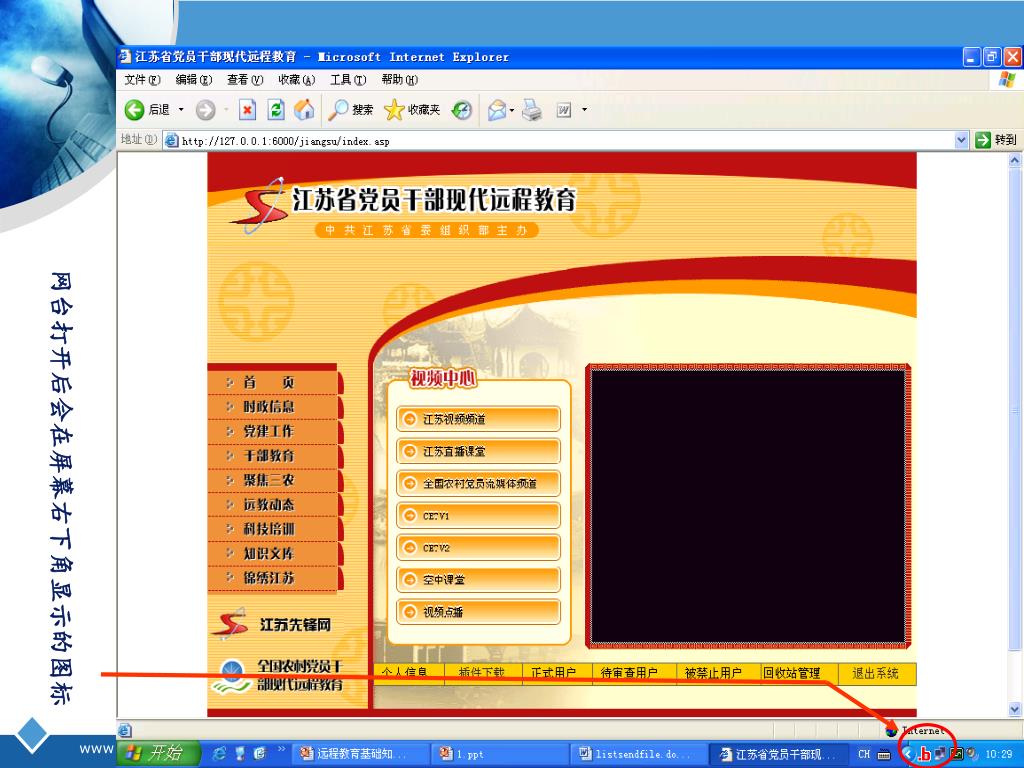Image resolution: width=1024 pixels, height=768 pixels.
Task: Select the CETV1 channel button
Action: 478,515
